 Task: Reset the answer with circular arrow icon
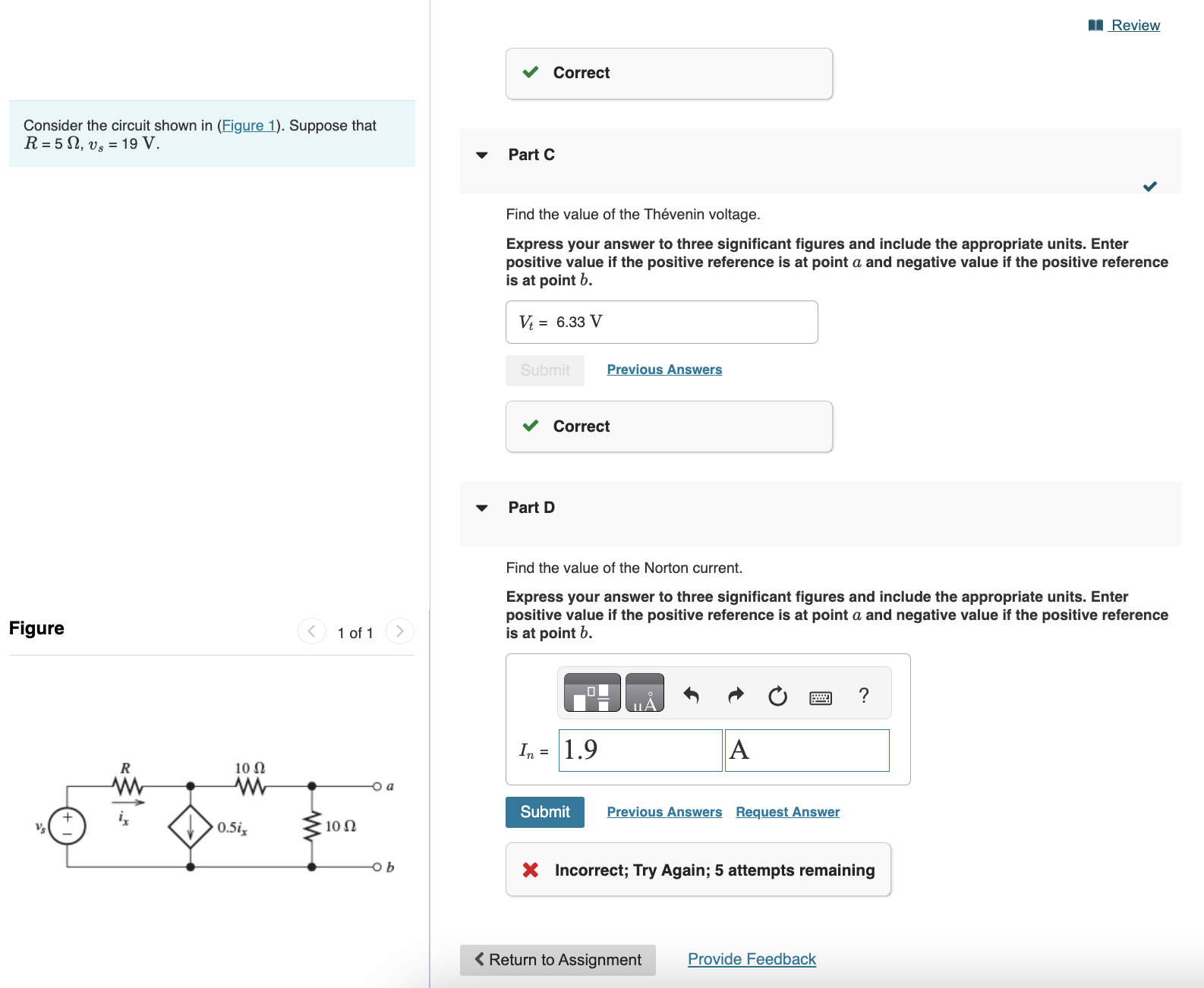(778, 696)
